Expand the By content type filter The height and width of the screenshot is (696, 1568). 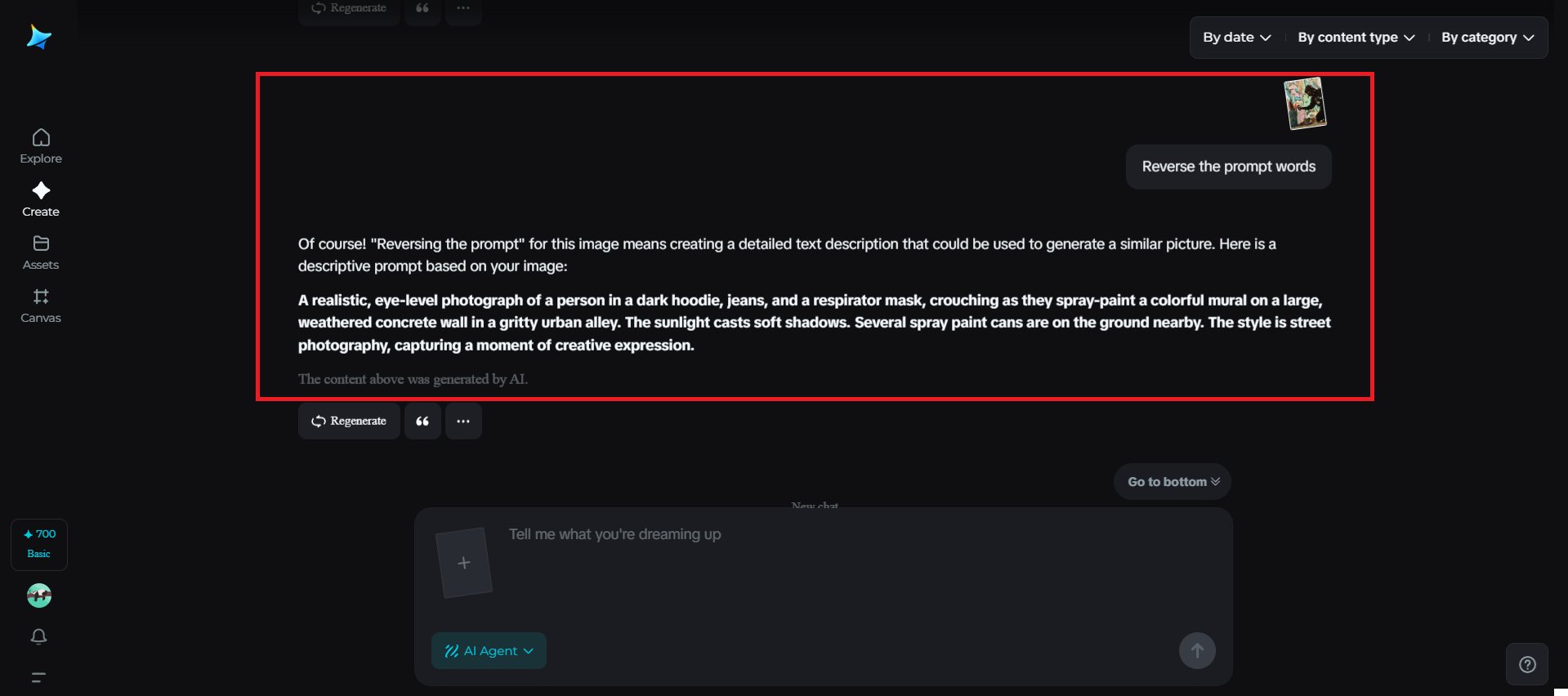click(1355, 37)
